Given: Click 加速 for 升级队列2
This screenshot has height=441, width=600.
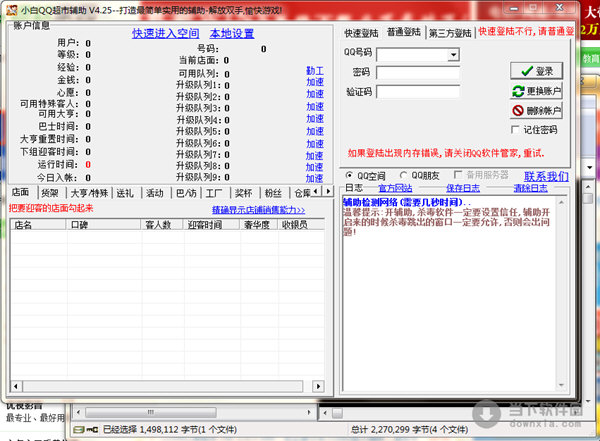Looking at the screenshot, I should [x=315, y=94].
